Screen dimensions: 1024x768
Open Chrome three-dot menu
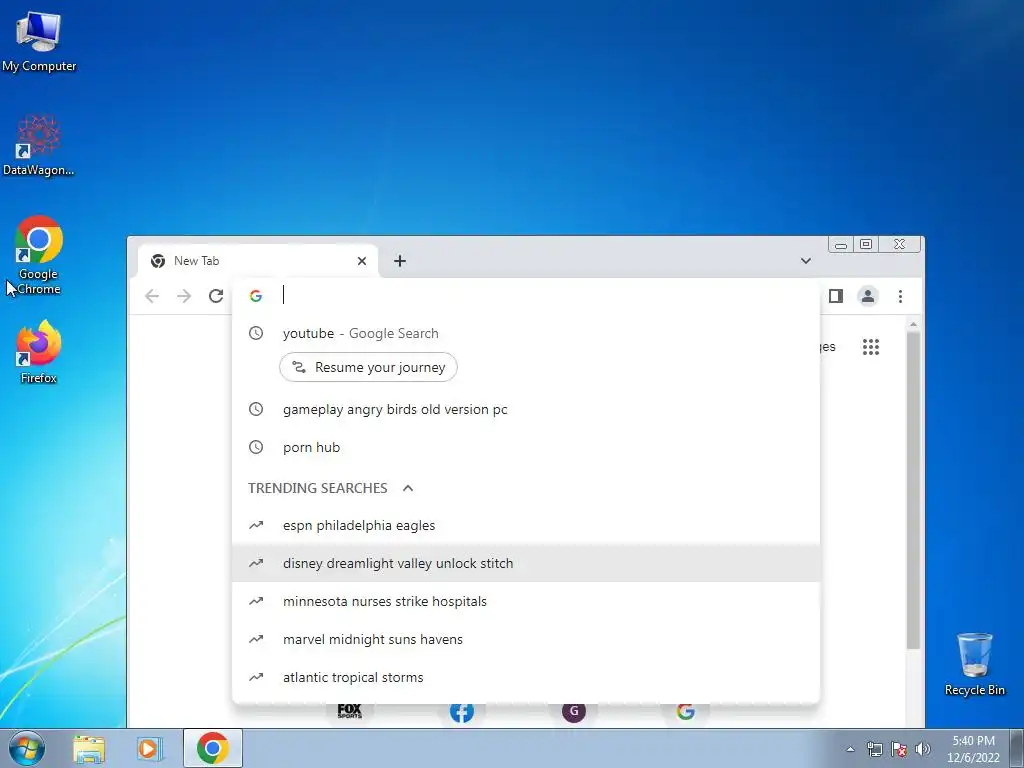[x=900, y=296]
